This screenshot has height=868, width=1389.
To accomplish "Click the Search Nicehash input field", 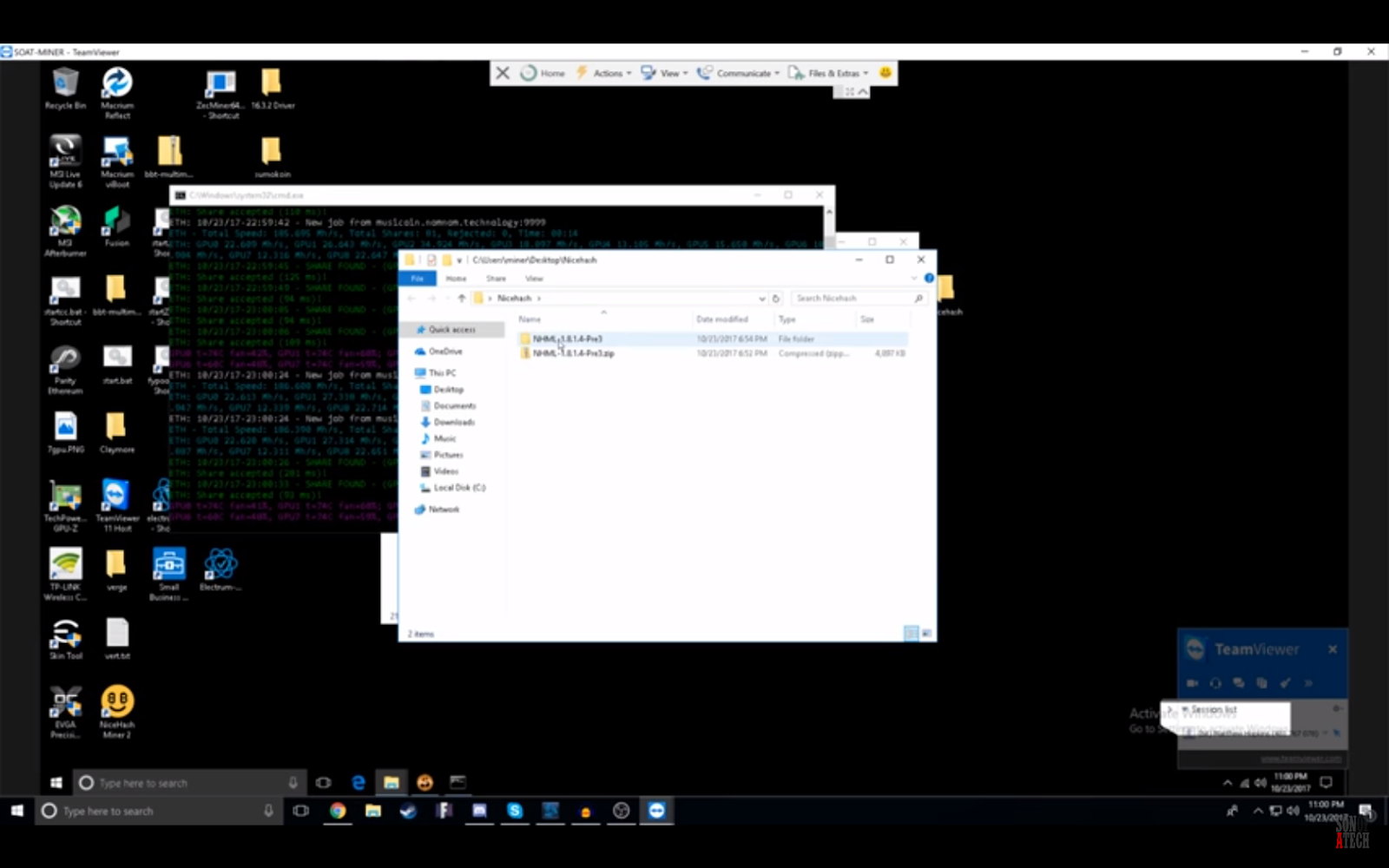I will [x=858, y=299].
